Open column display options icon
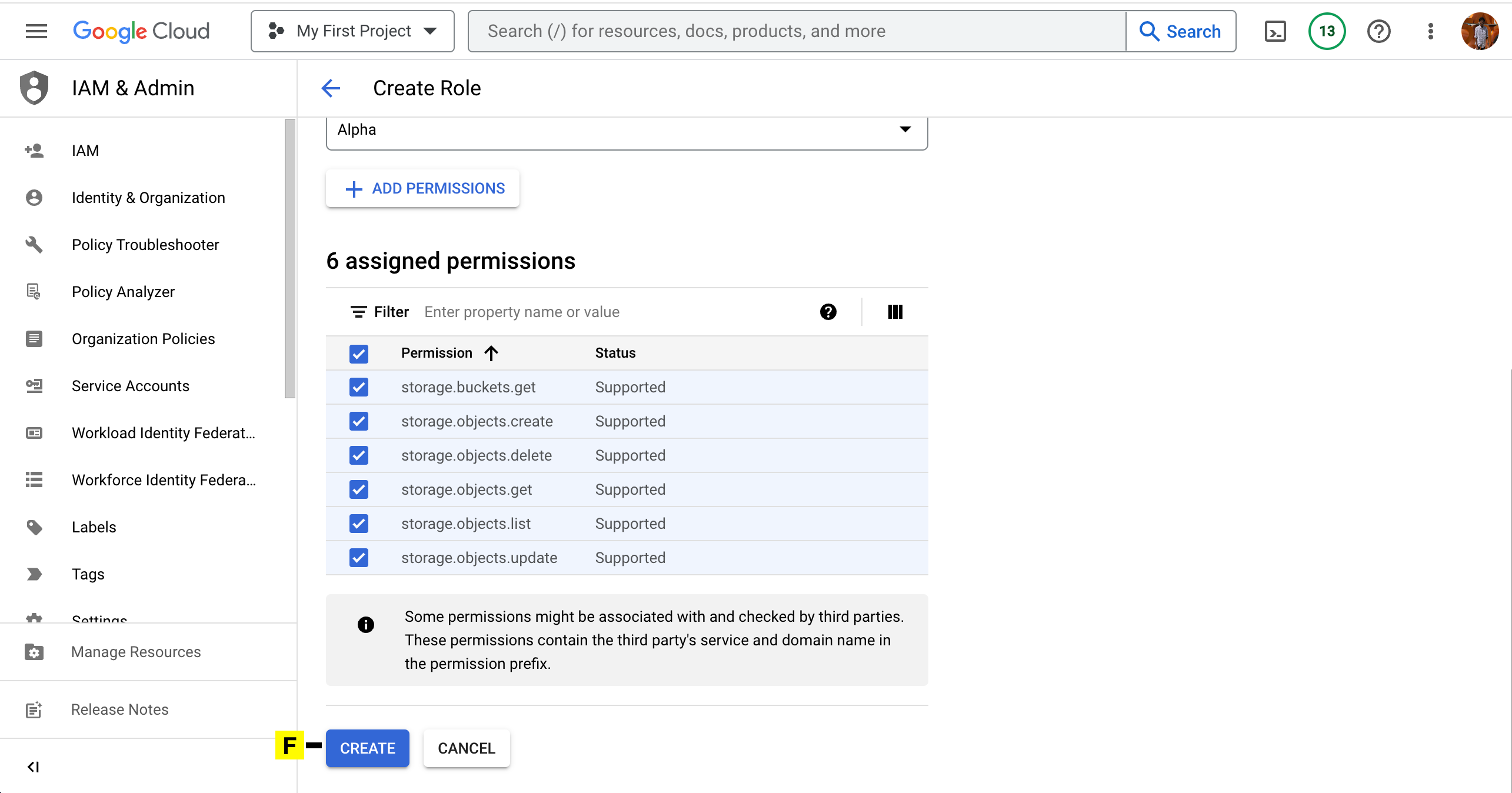The width and height of the screenshot is (1512, 793). [895, 312]
